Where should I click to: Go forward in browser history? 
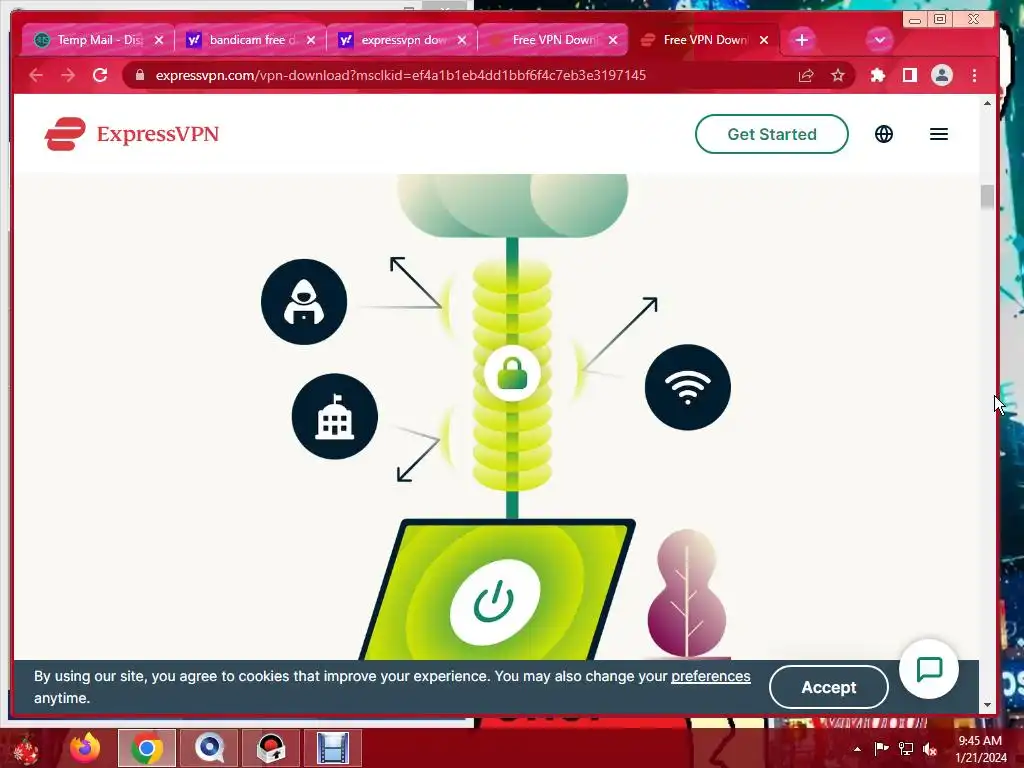tap(68, 75)
